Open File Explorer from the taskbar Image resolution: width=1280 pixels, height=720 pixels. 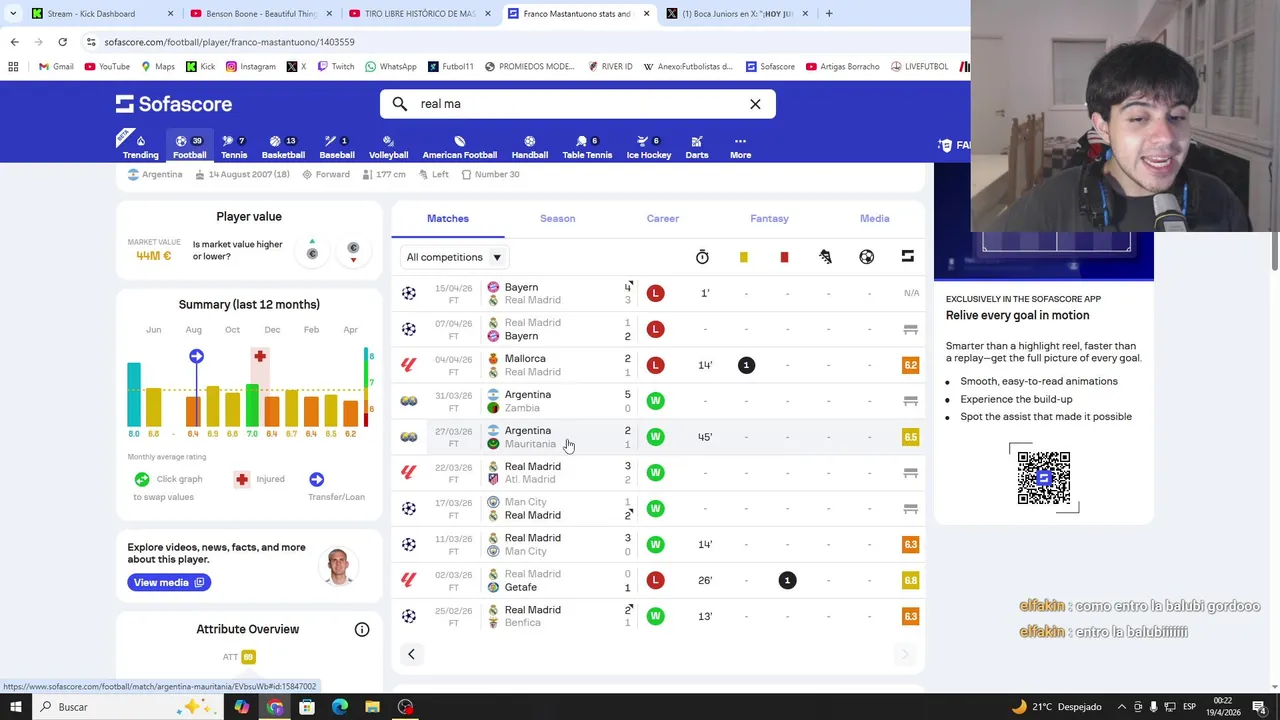click(x=372, y=707)
